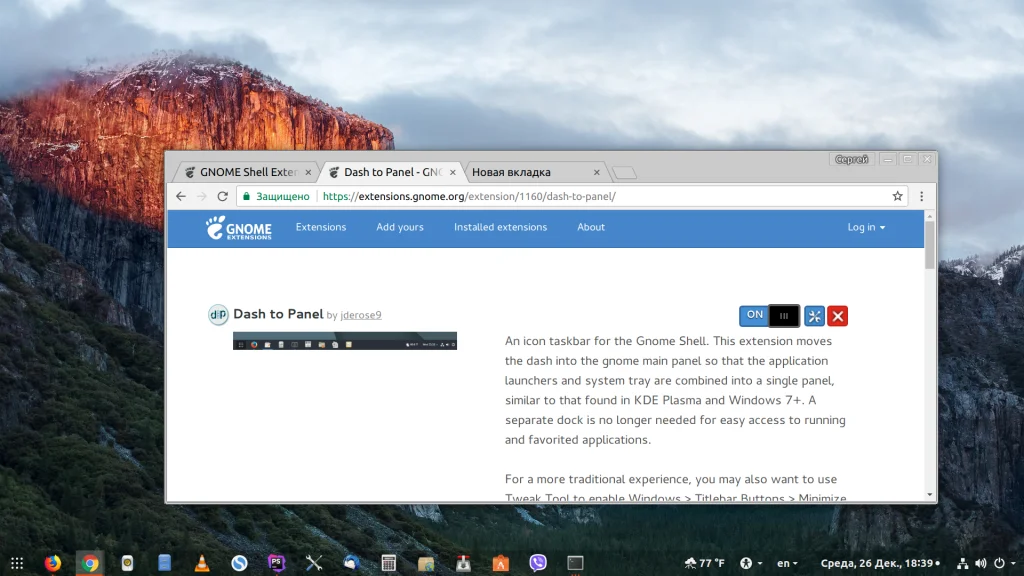
Task: Open the VLC media player icon
Action: click(202, 563)
